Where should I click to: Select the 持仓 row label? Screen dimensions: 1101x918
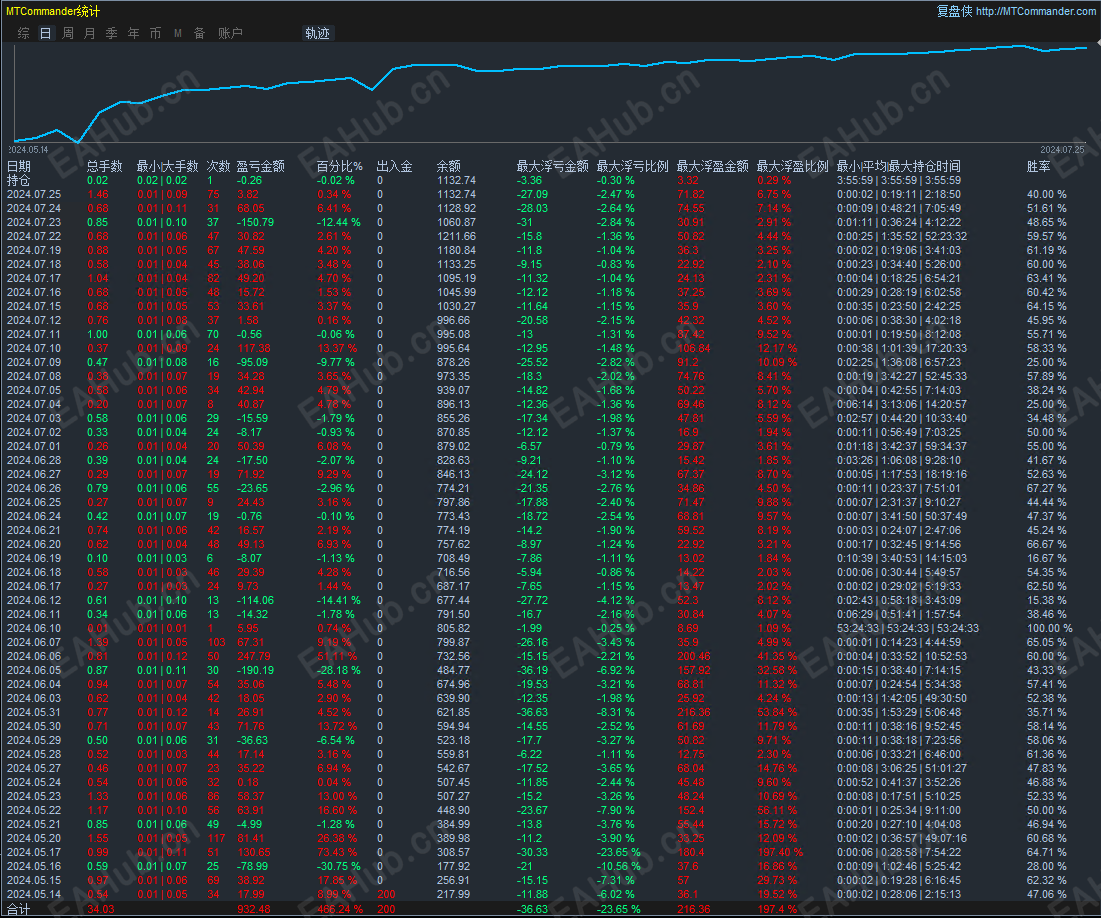pos(19,181)
